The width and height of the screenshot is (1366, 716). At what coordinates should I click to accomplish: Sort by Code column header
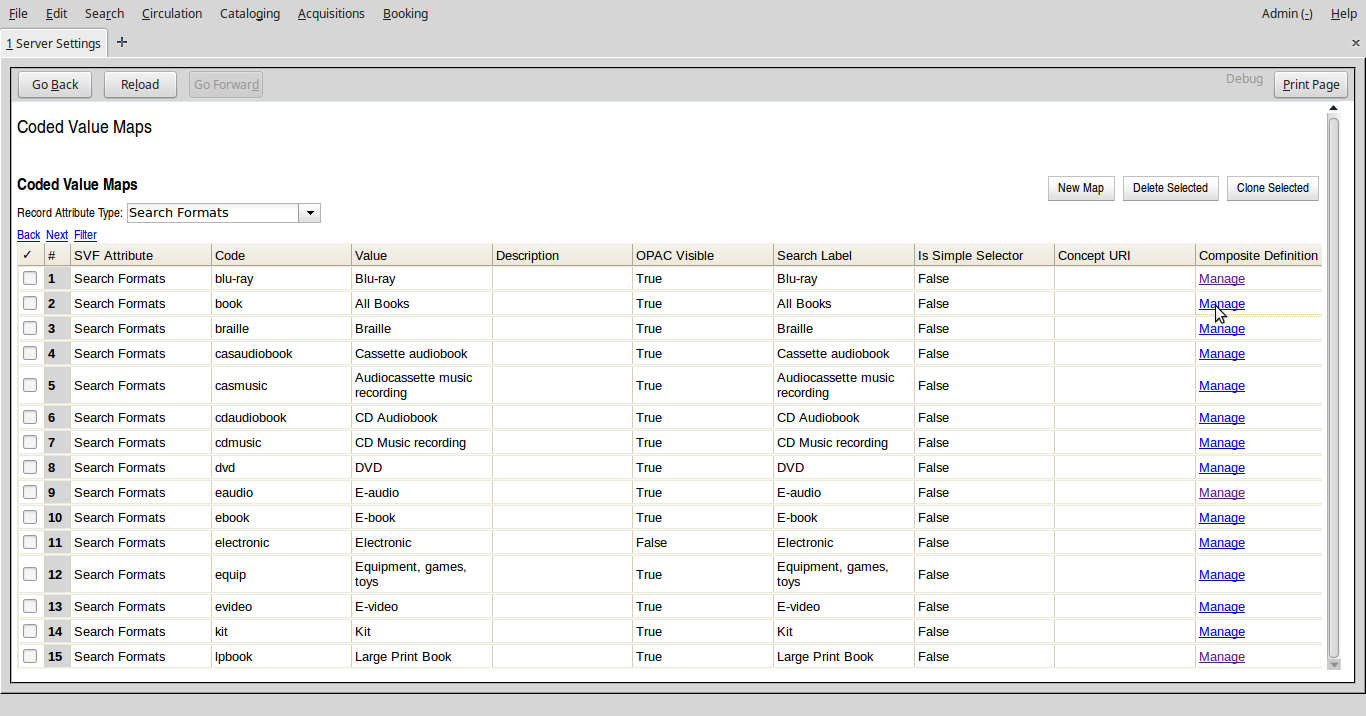281,255
